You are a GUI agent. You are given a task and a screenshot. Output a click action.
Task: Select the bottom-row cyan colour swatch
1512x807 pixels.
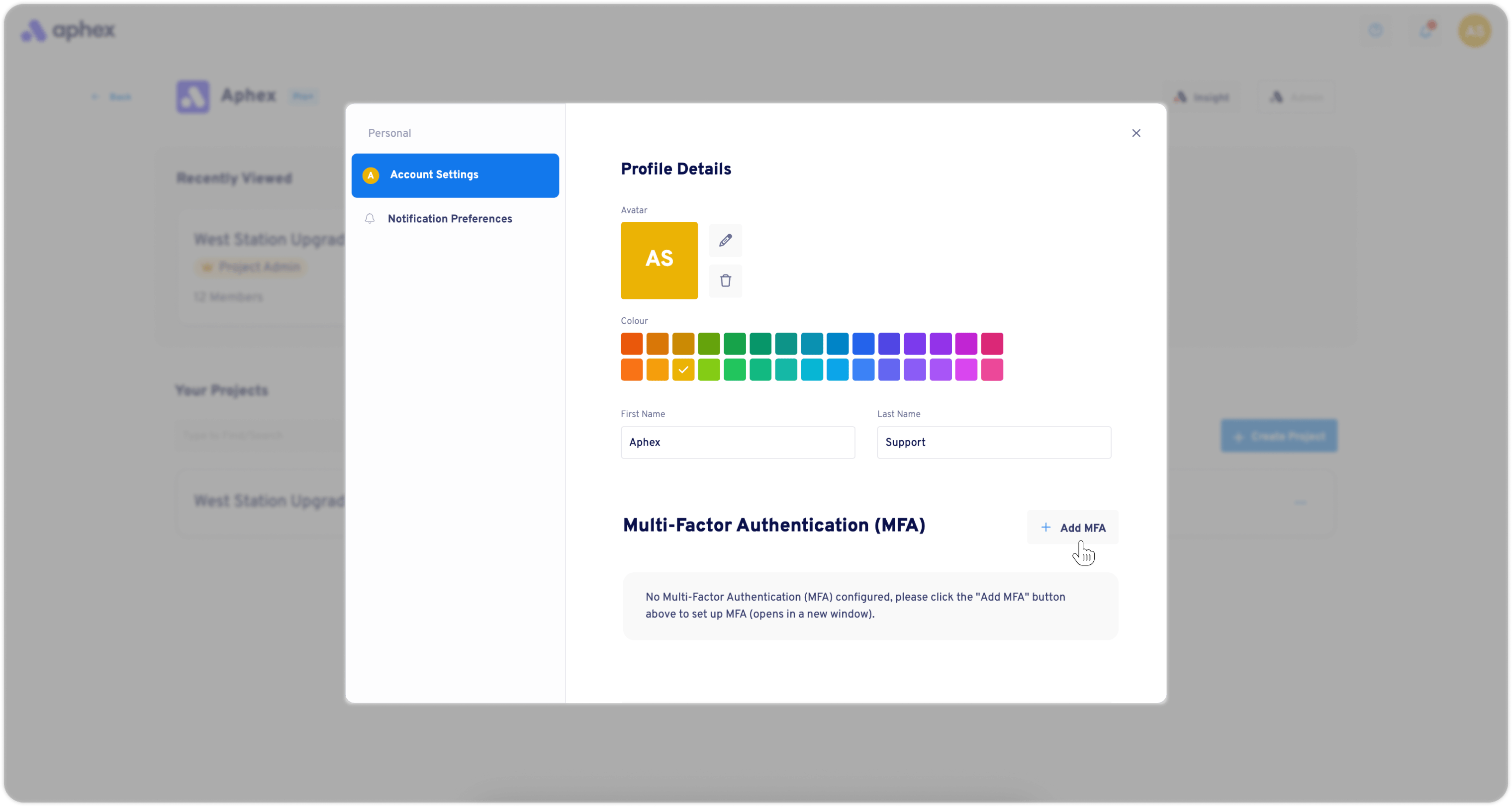coord(812,370)
